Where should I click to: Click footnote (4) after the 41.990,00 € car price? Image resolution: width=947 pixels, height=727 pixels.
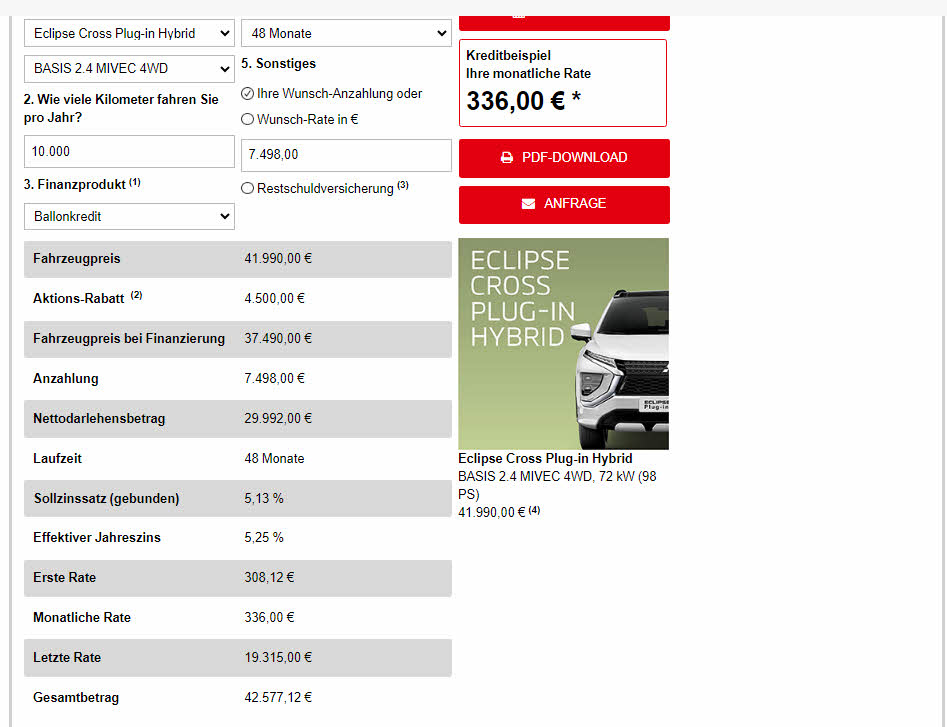534,510
